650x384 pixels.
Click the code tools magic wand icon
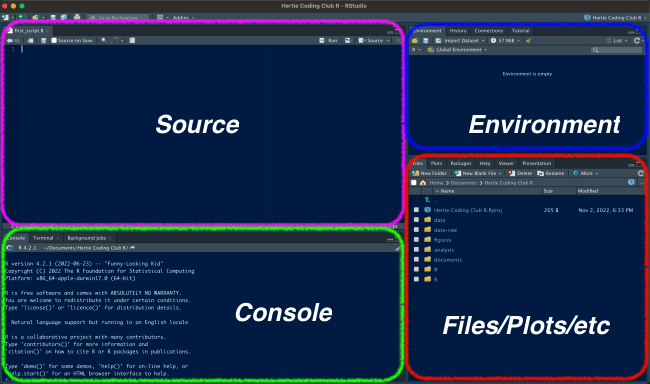(115, 41)
